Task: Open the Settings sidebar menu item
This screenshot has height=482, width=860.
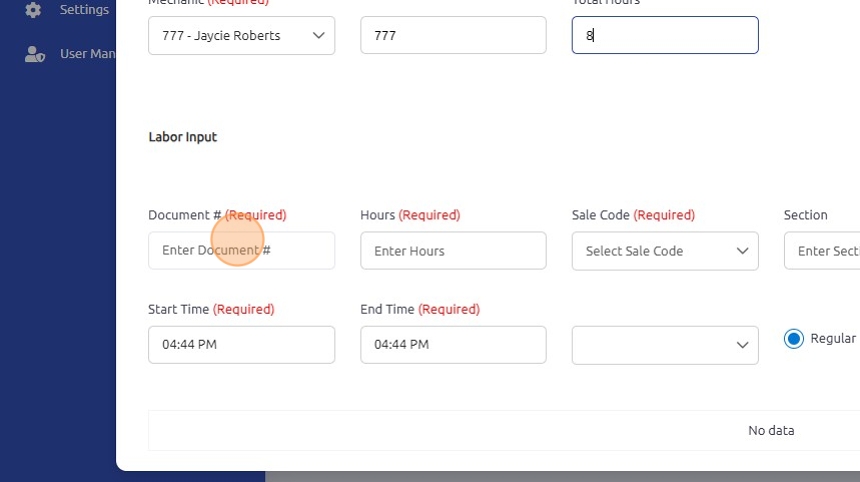Action: pyautogui.click(x=67, y=9)
